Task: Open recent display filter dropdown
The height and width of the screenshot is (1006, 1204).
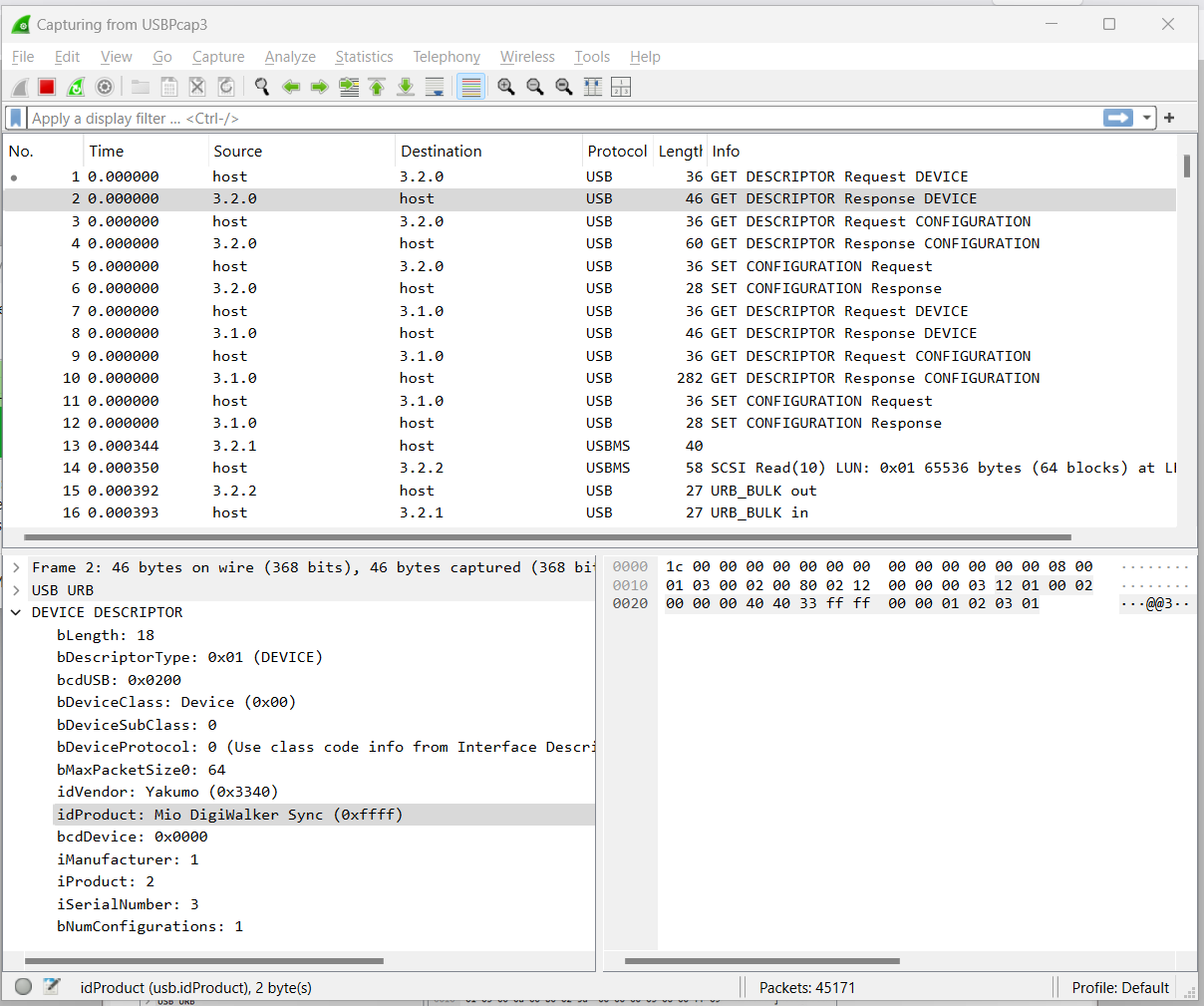Action: pos(1147,118)
